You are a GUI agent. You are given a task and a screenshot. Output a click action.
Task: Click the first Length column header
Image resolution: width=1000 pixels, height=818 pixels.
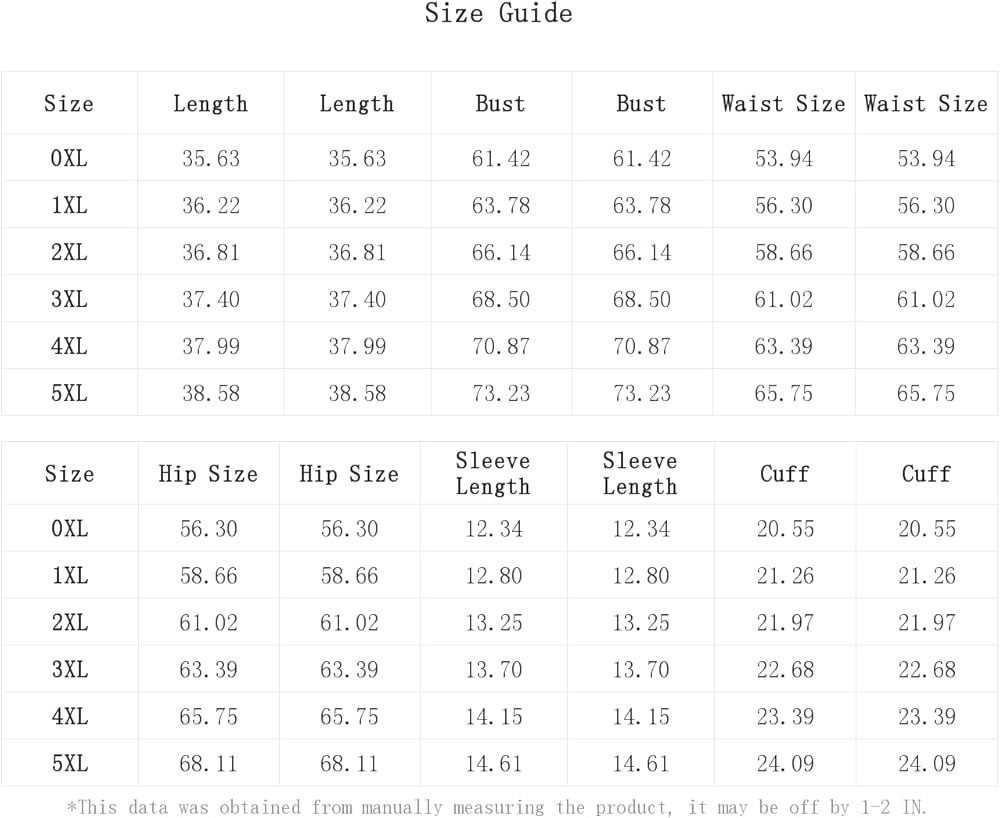[x=210, y=104]
